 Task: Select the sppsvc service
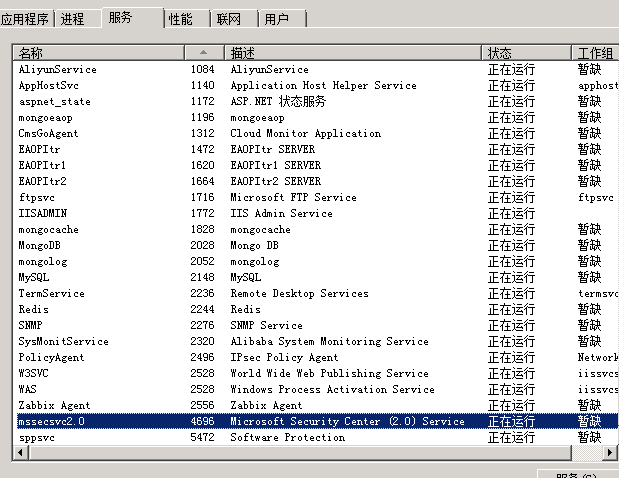point(36,438)
